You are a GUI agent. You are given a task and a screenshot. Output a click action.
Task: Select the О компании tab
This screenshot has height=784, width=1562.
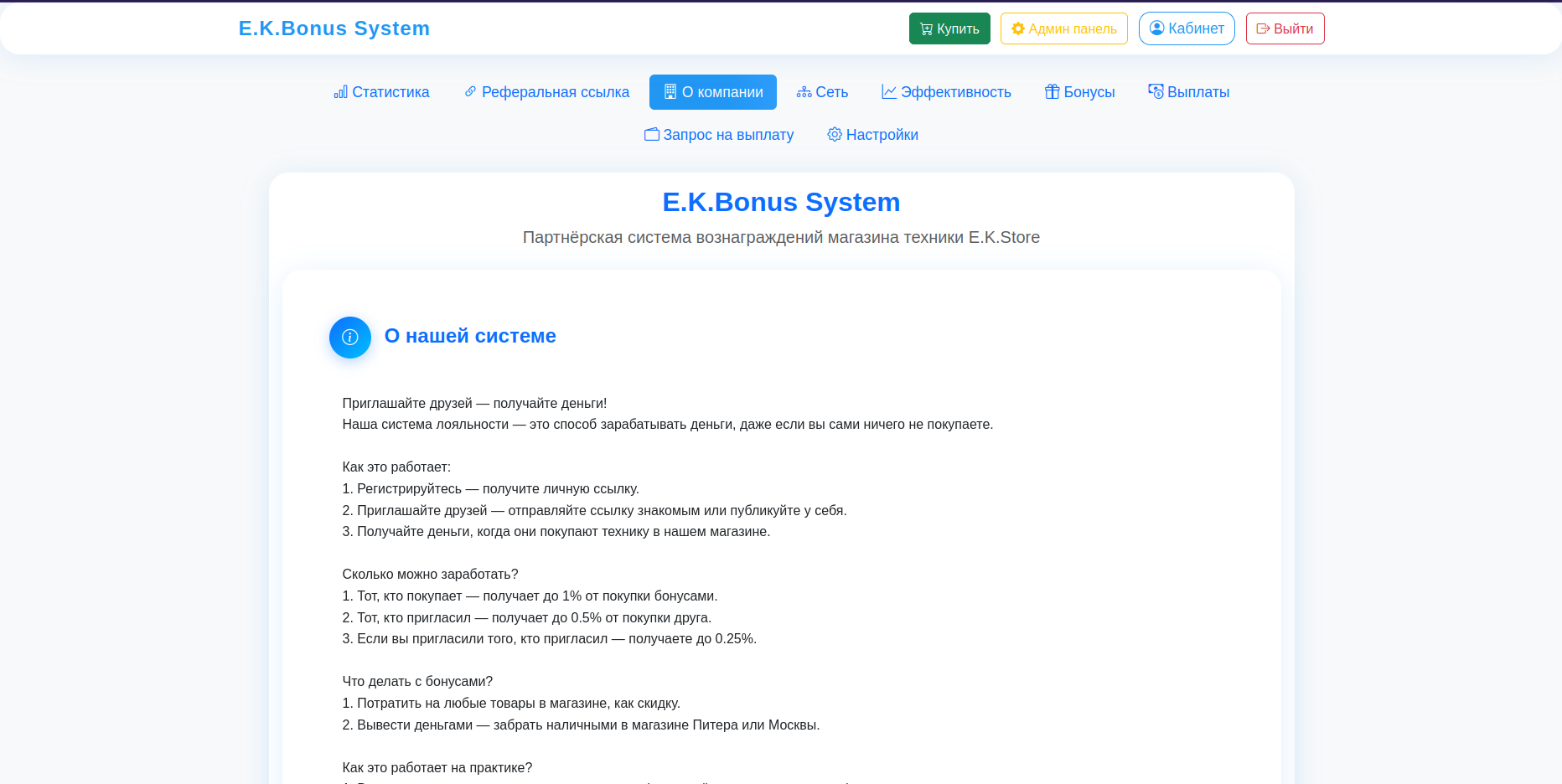coord(713,92)
